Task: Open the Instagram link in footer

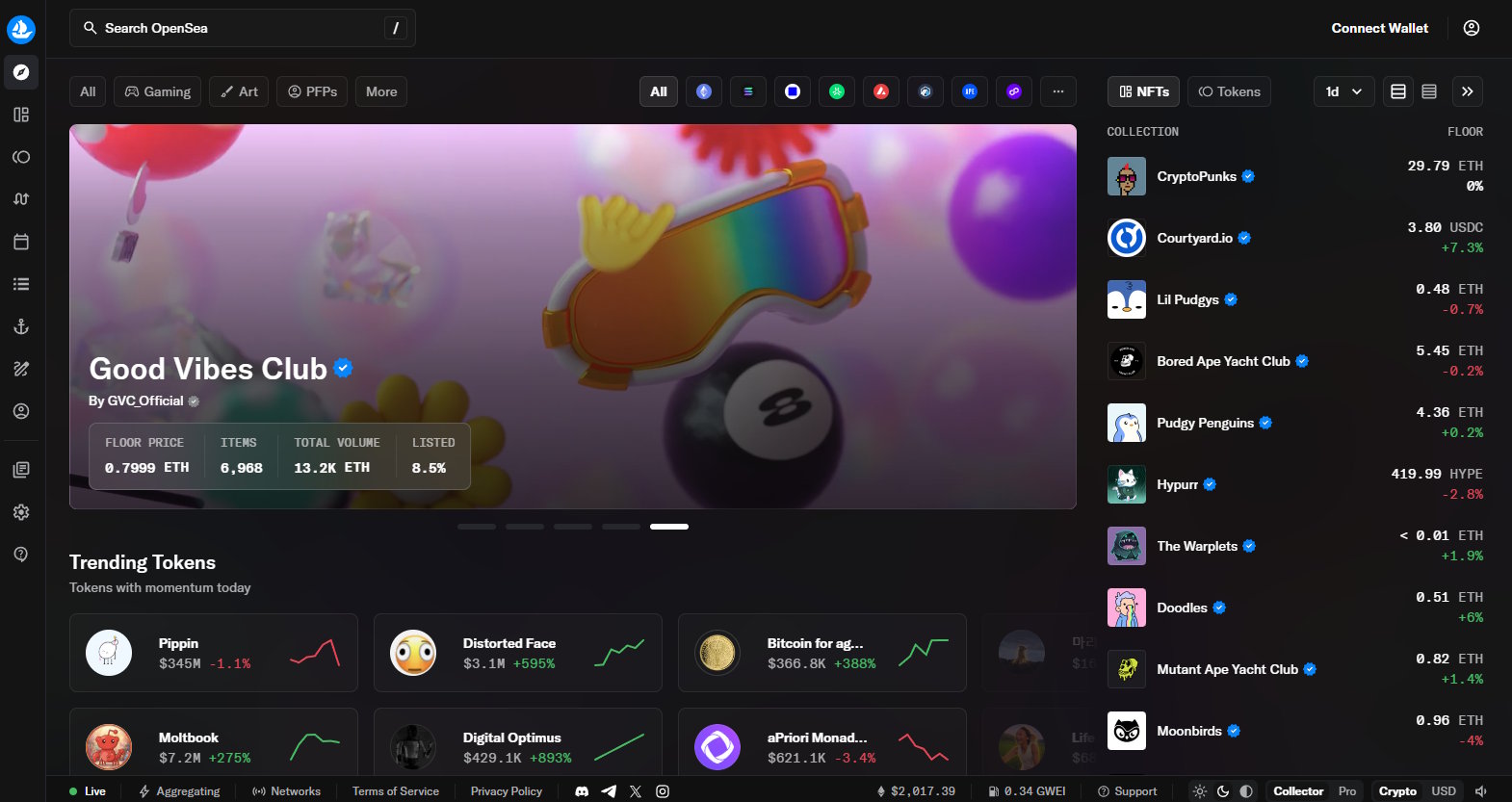Action: click(x=663, y=791)
